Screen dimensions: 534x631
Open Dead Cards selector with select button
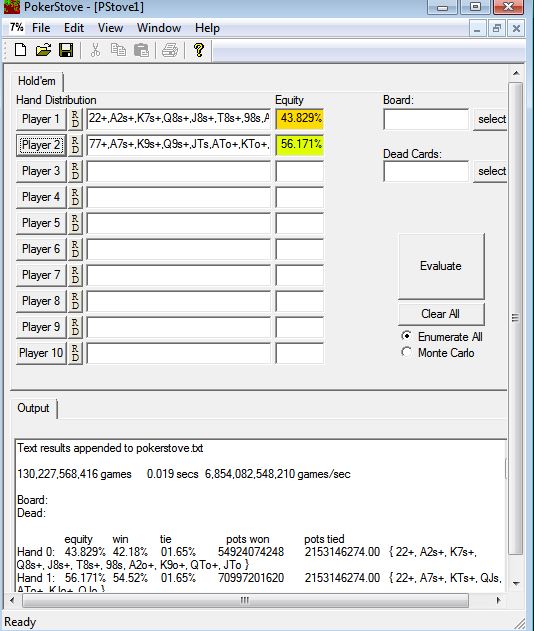coord(490,171)
